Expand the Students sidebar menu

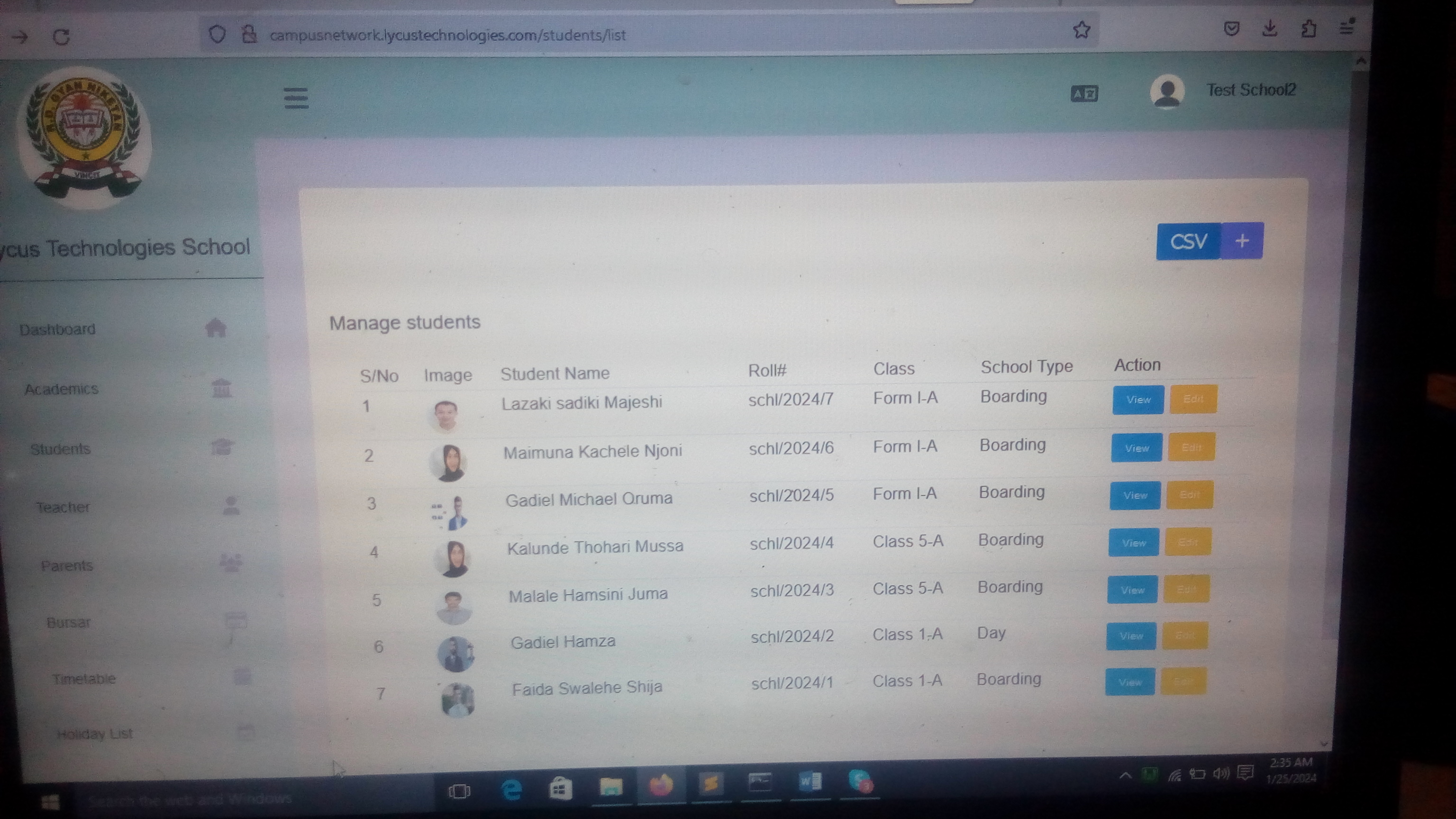(x=60, y=449)
